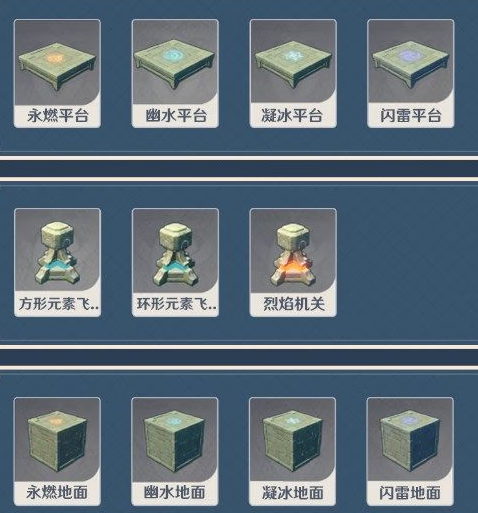The height and width of the screenshot is (513, 478).
Task: Click the 环形元素飞.. truncated label
Action: point(176,304)
